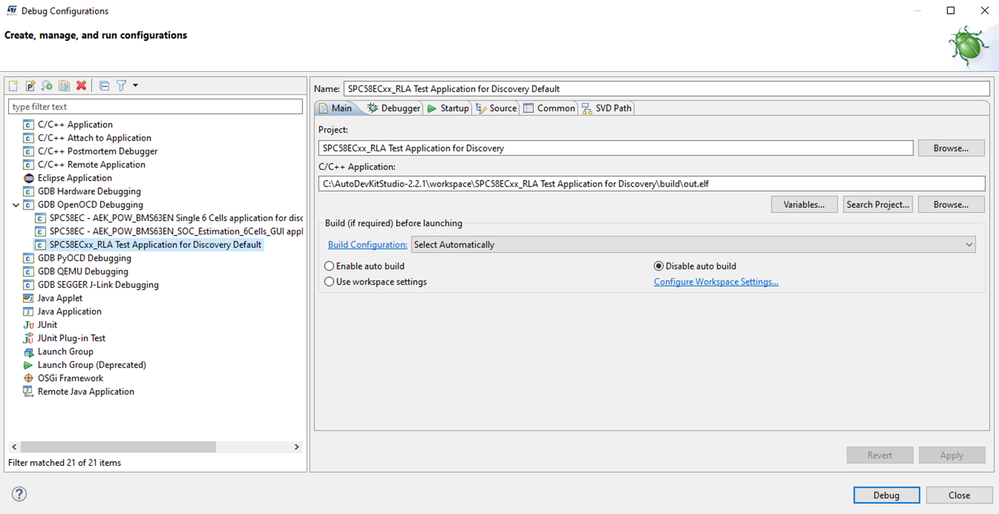Select AEK_POW_BMS63EN Single 6 Cells configuration
999x514 pixels.
[x=176, y=218]
